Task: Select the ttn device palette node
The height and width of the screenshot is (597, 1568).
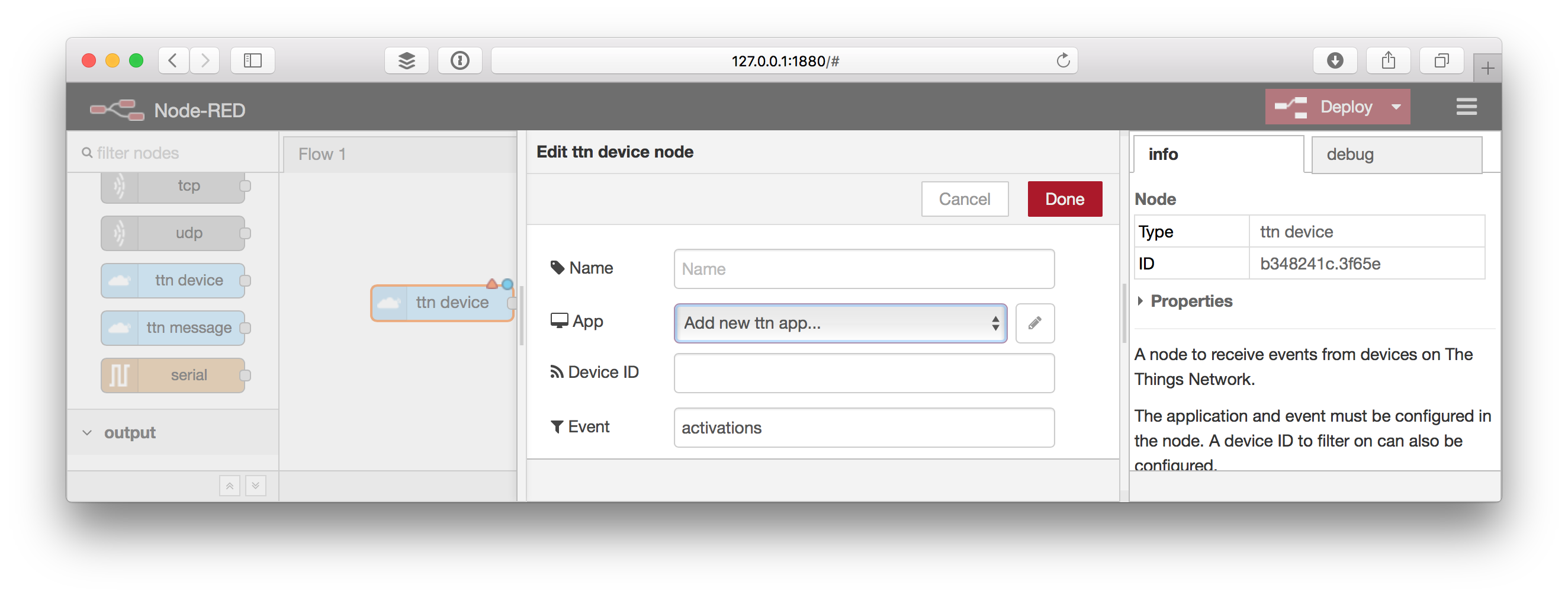Action: click(173, 281)
